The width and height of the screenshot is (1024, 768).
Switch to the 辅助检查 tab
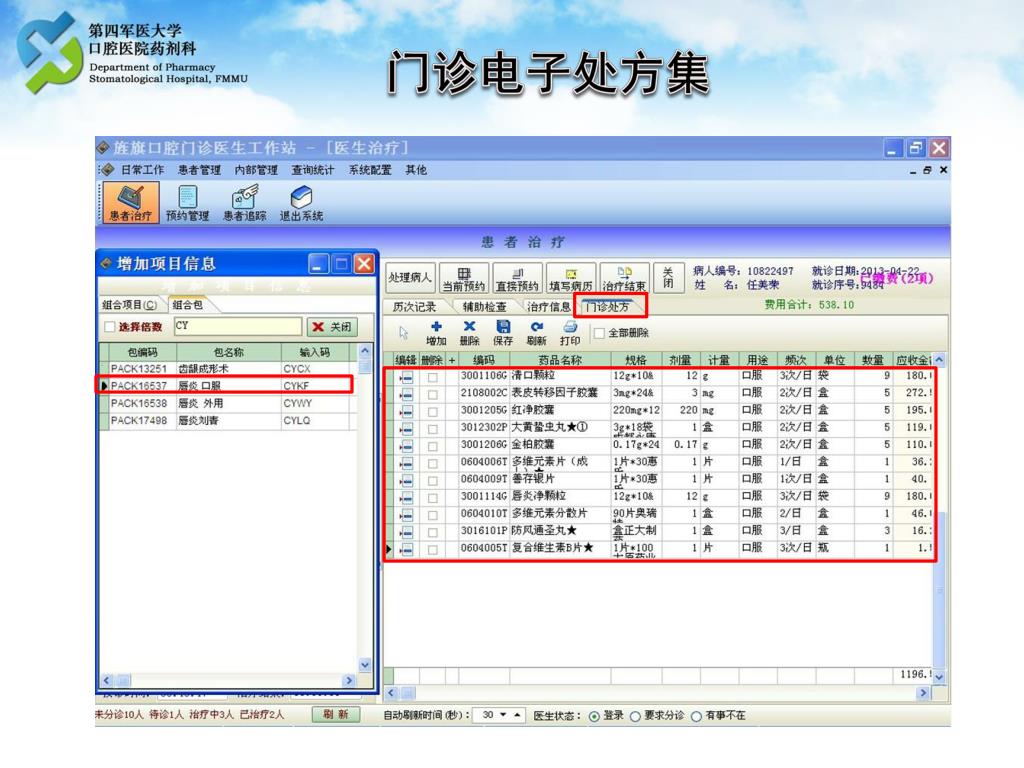(x=484, y=306)
